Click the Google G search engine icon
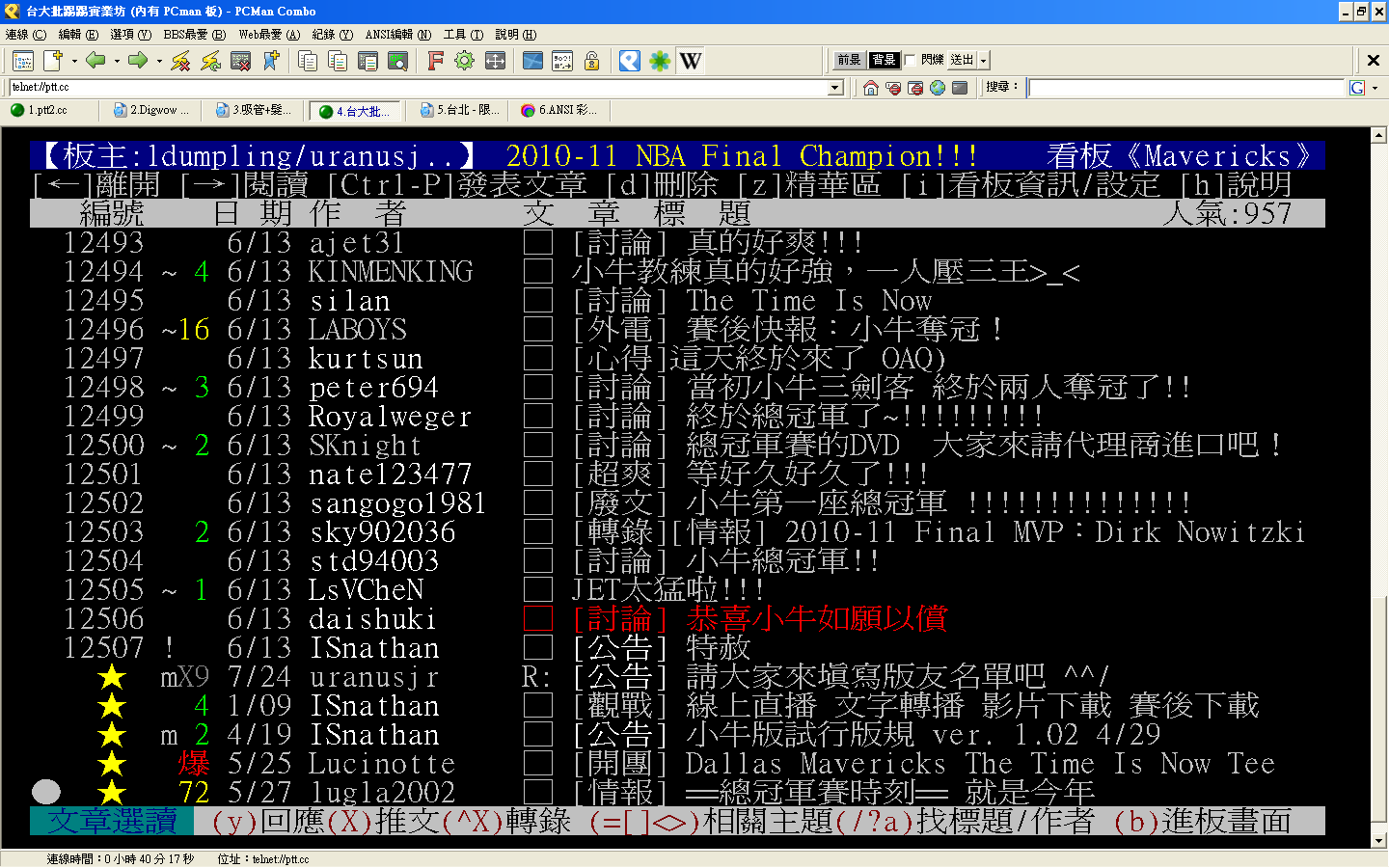 click(1357, 88)
